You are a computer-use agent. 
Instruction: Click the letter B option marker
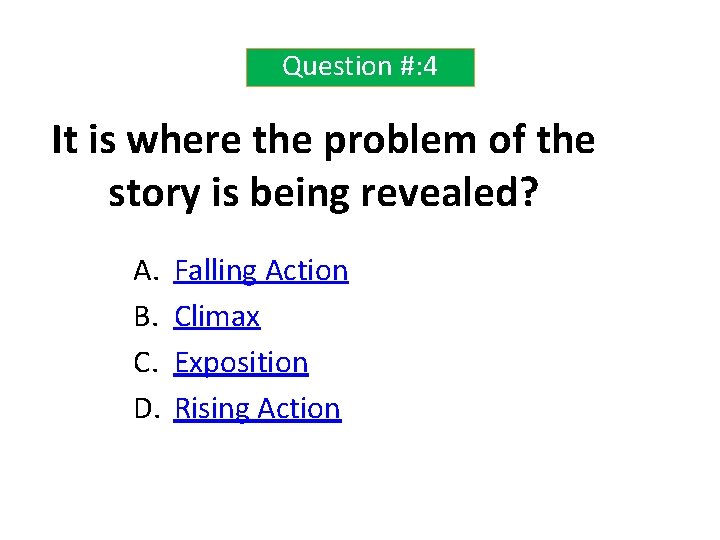pos(142,317)
